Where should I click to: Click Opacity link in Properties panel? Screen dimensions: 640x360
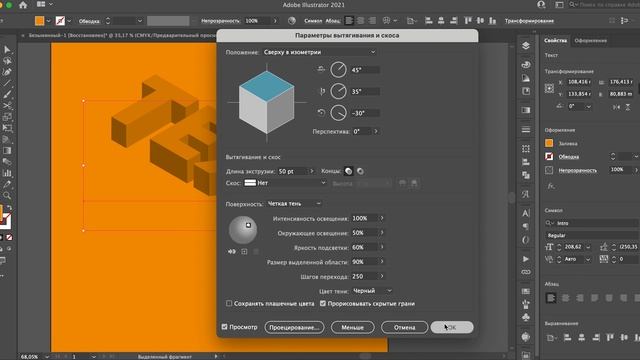pos(578,170)
